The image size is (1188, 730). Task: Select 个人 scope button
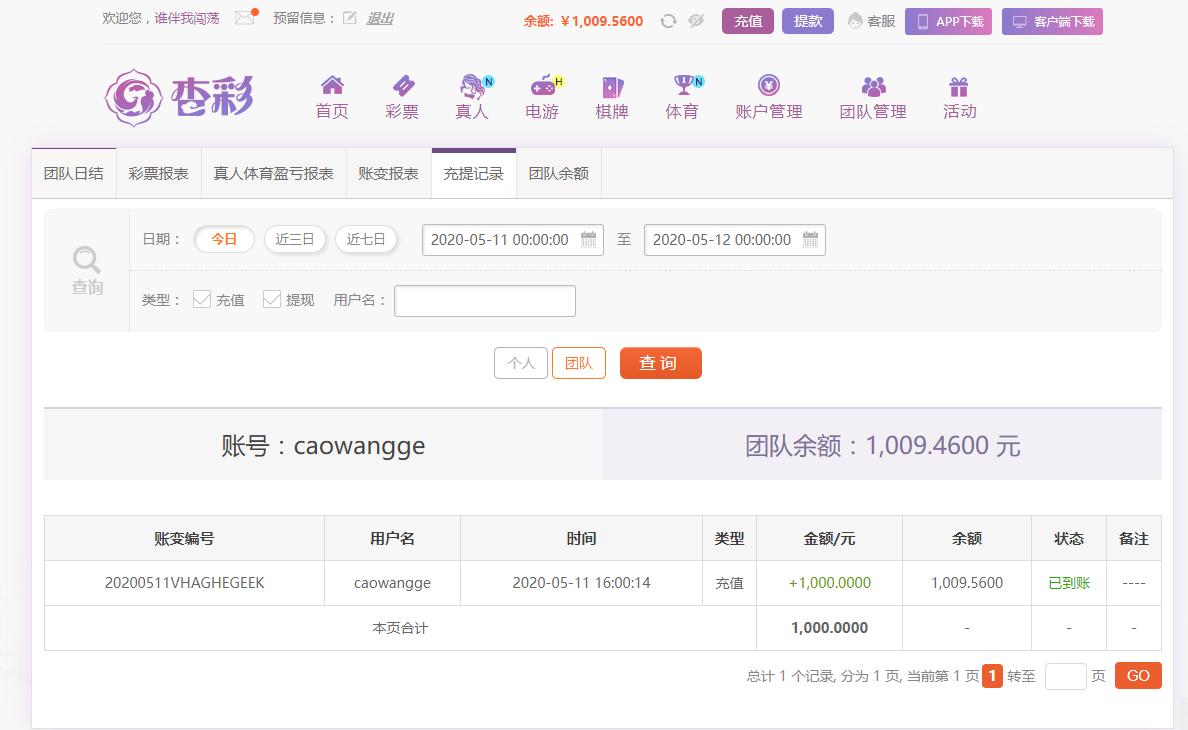point(521,363)
